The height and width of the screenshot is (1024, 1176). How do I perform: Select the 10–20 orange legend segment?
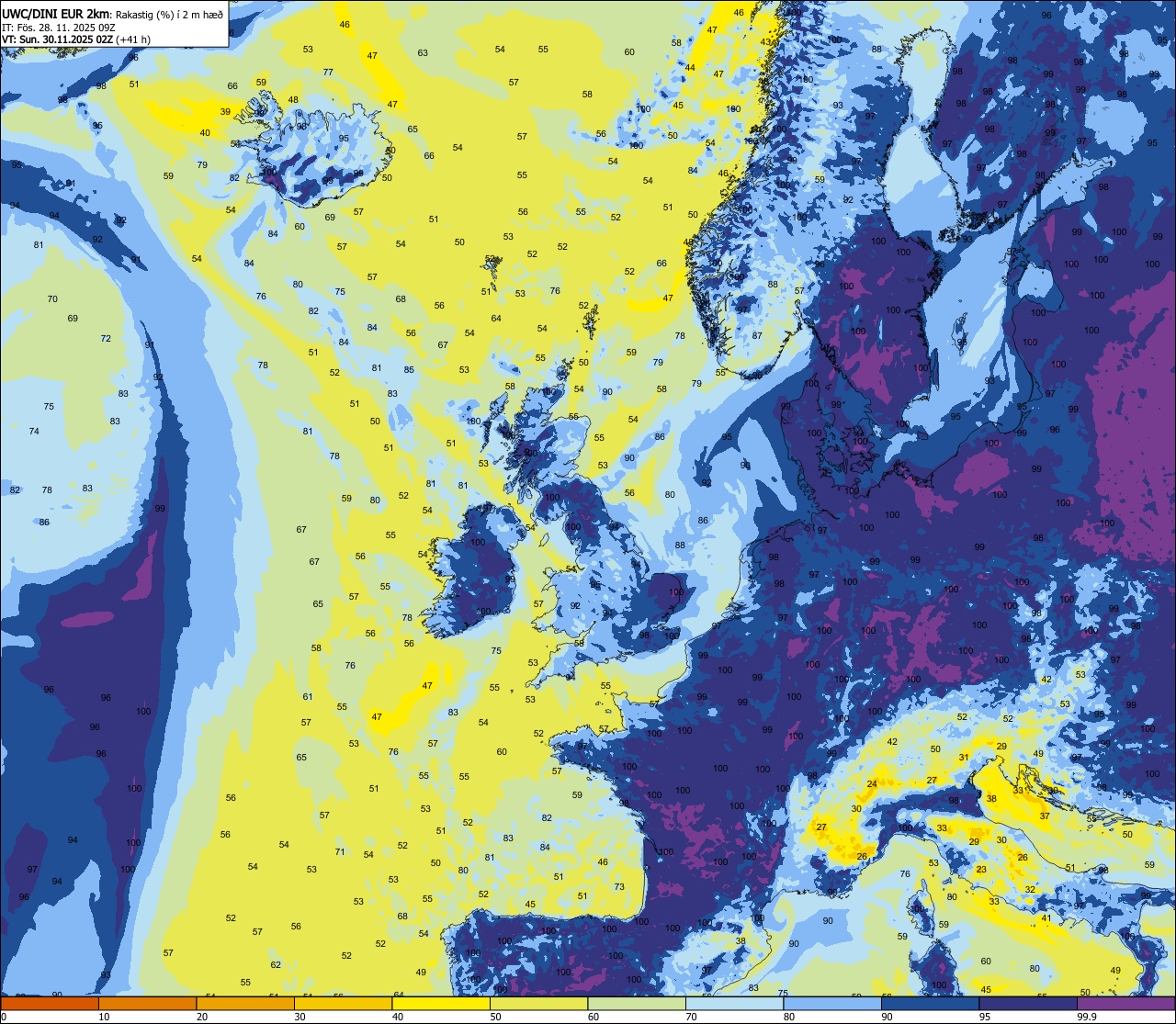147,1003
